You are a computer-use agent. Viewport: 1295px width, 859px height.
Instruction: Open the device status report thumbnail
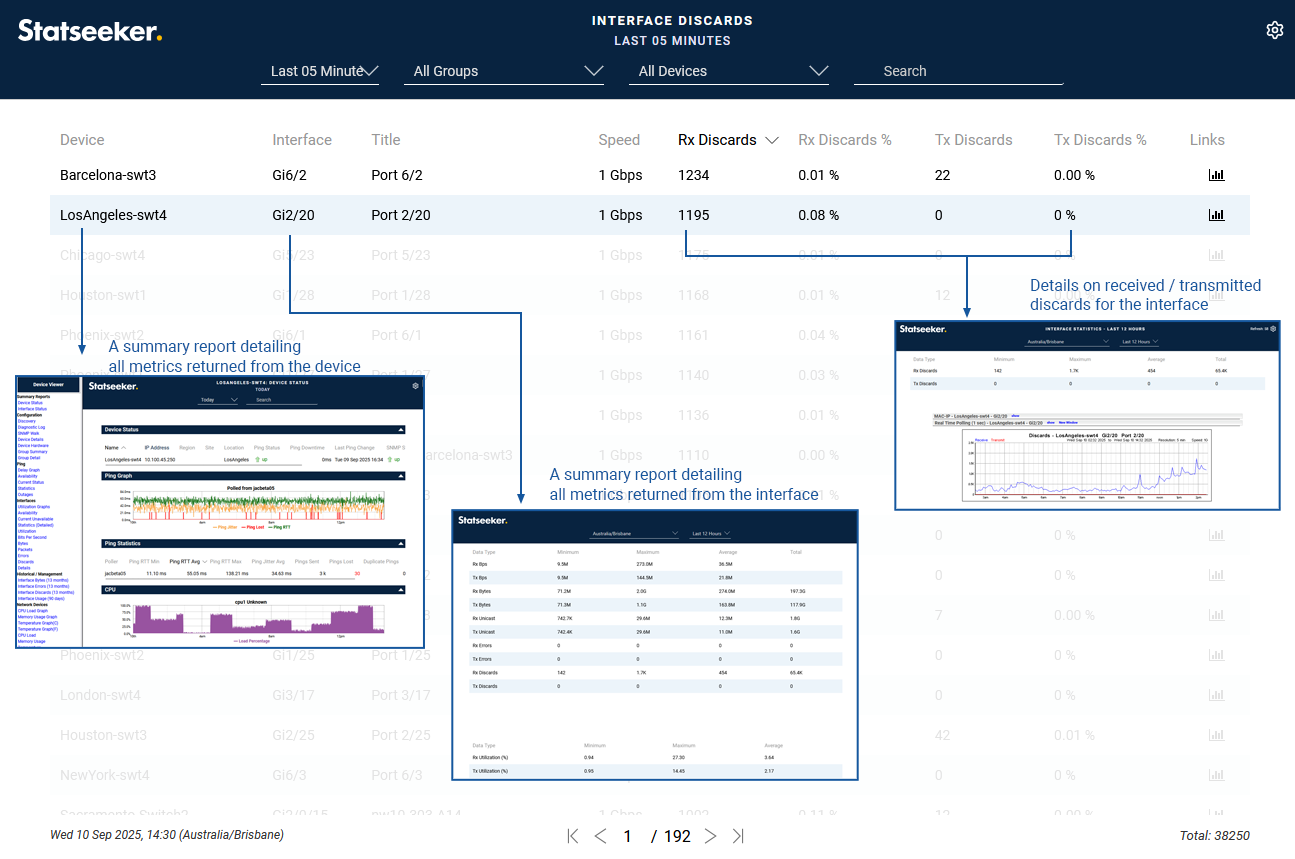click(x=220, y=512)
